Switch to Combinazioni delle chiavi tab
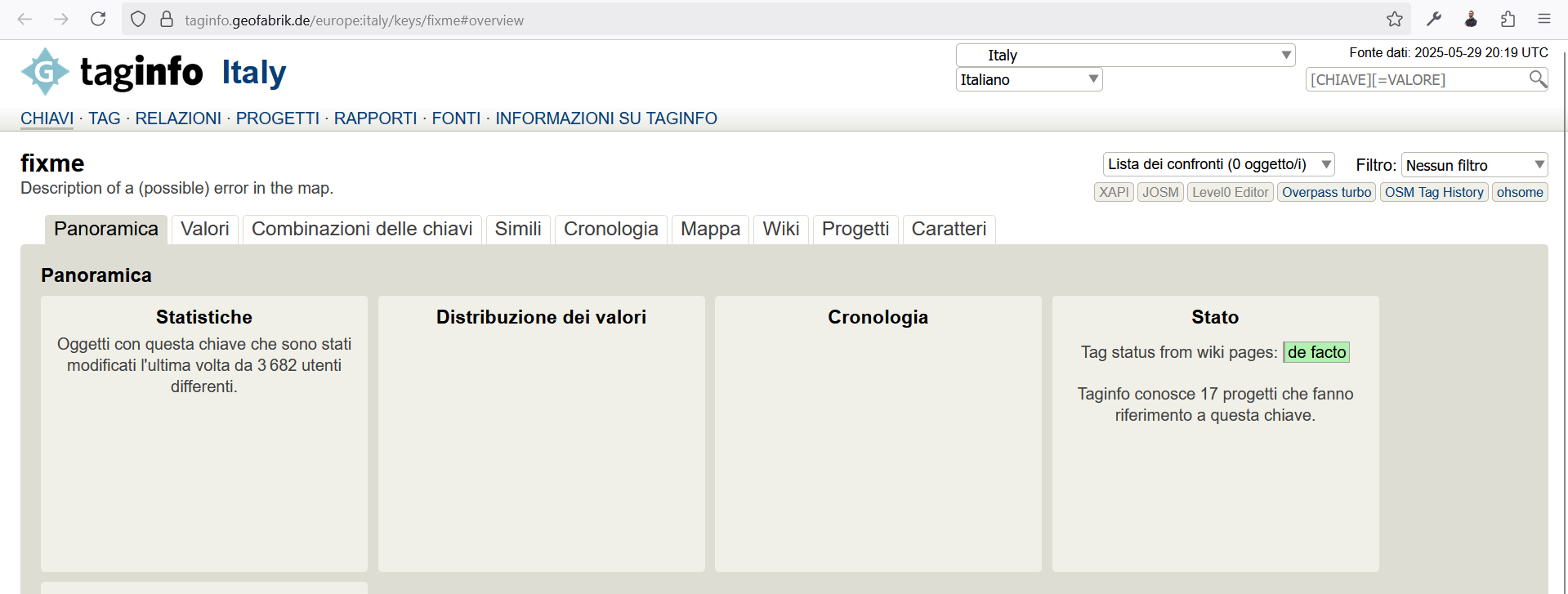 tap(362, 229)
